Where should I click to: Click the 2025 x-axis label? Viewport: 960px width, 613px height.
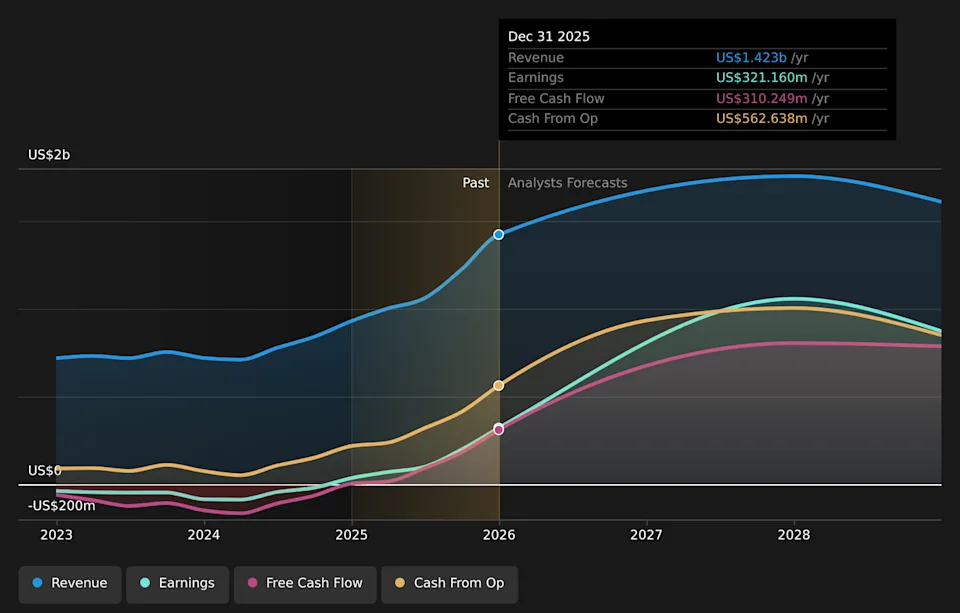pyautogui.click(x=351, y=535)
